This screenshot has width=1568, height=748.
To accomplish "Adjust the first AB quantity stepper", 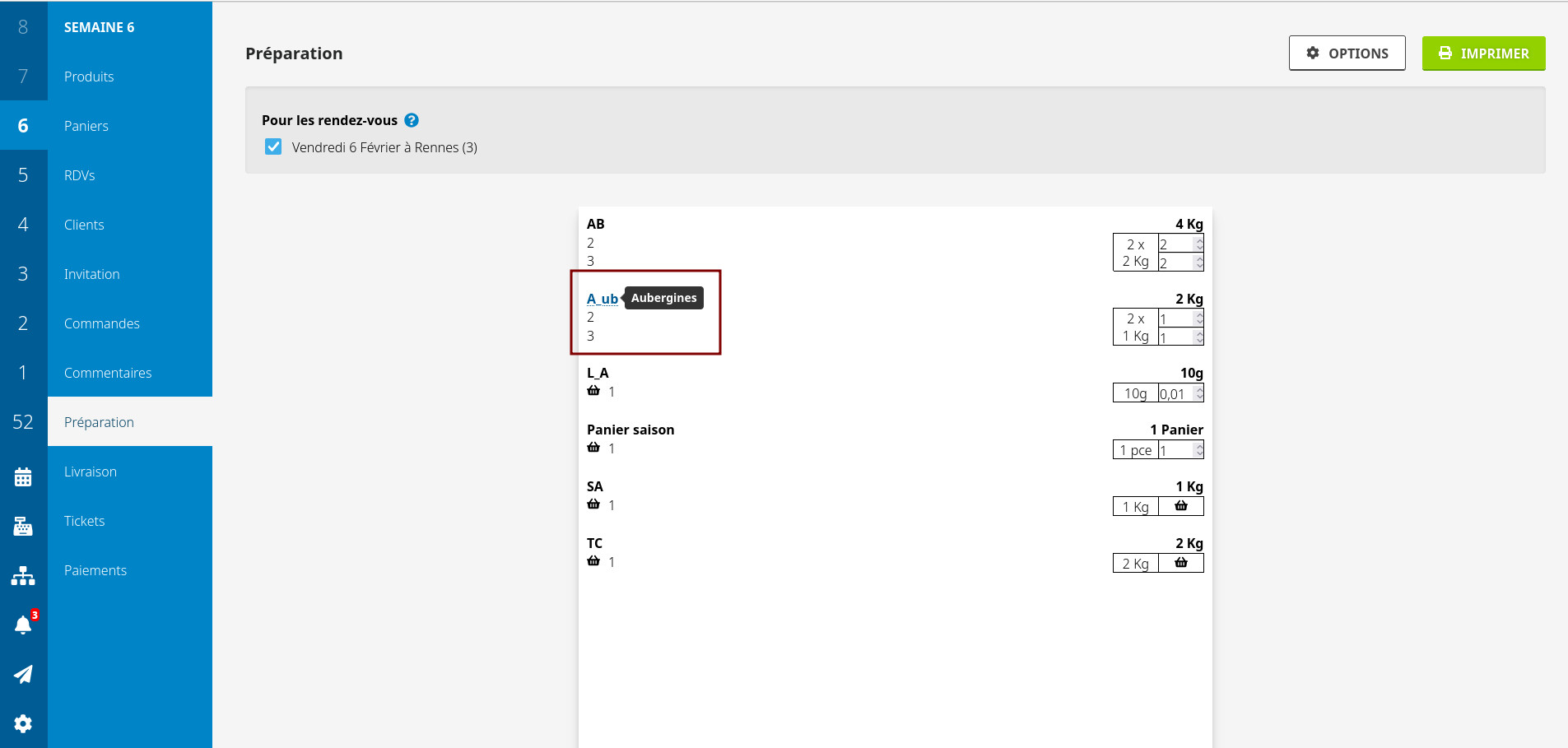I will pyautogui.click(x=1199, y=244).
